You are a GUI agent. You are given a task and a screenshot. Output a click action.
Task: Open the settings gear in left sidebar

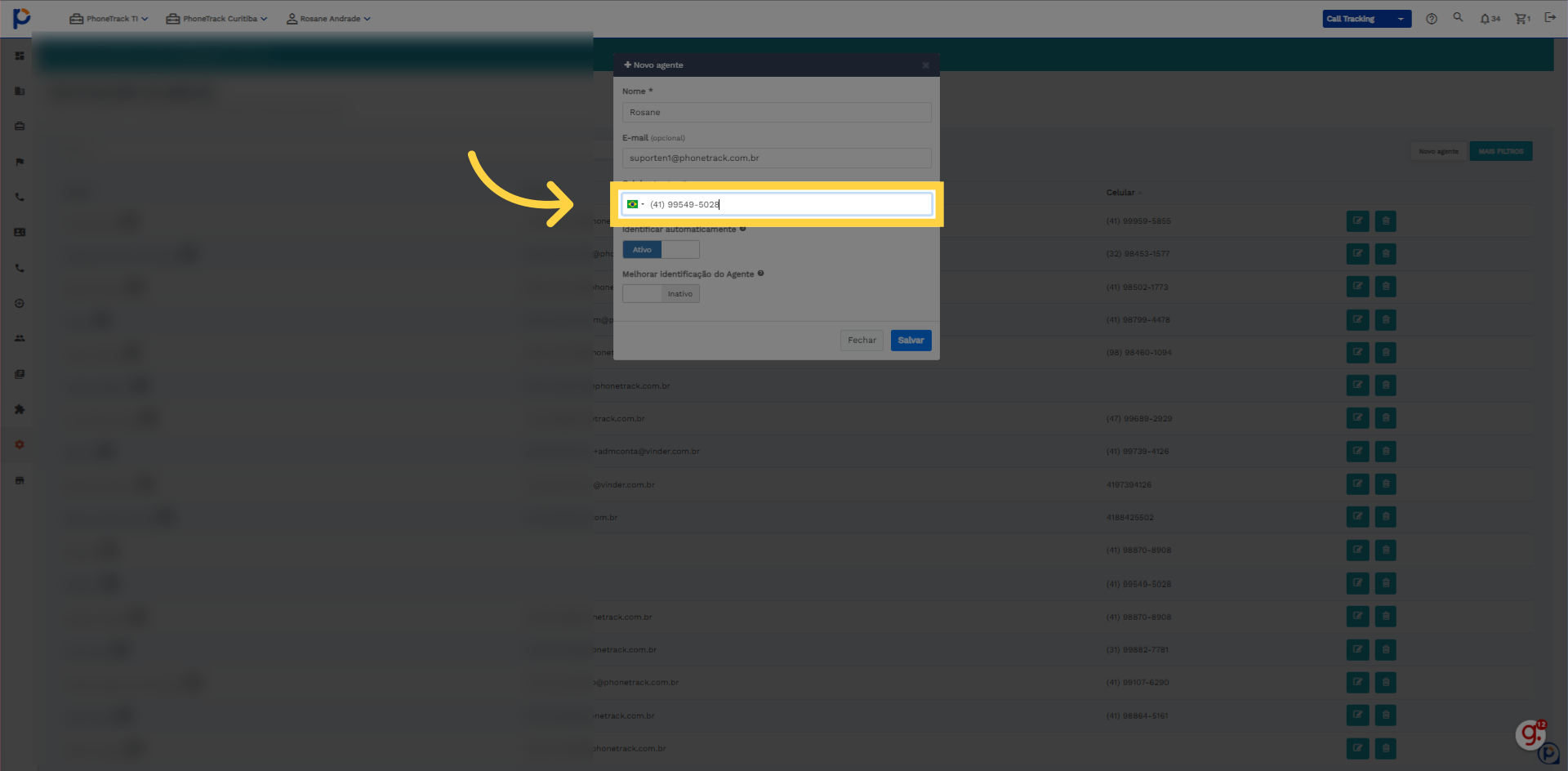pyautogui.click(x=20, y=444)
